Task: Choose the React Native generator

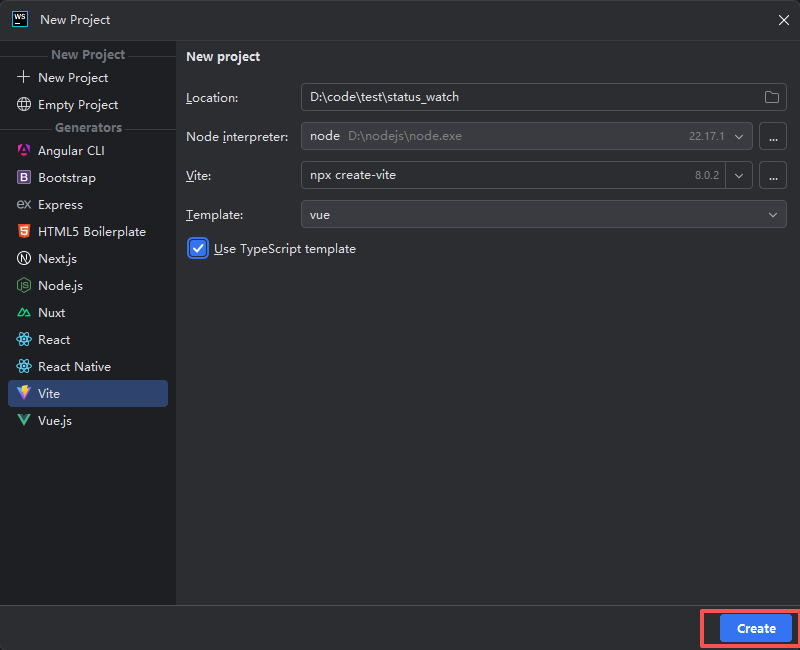Action: pyautogui.click(x=88, y=367)
